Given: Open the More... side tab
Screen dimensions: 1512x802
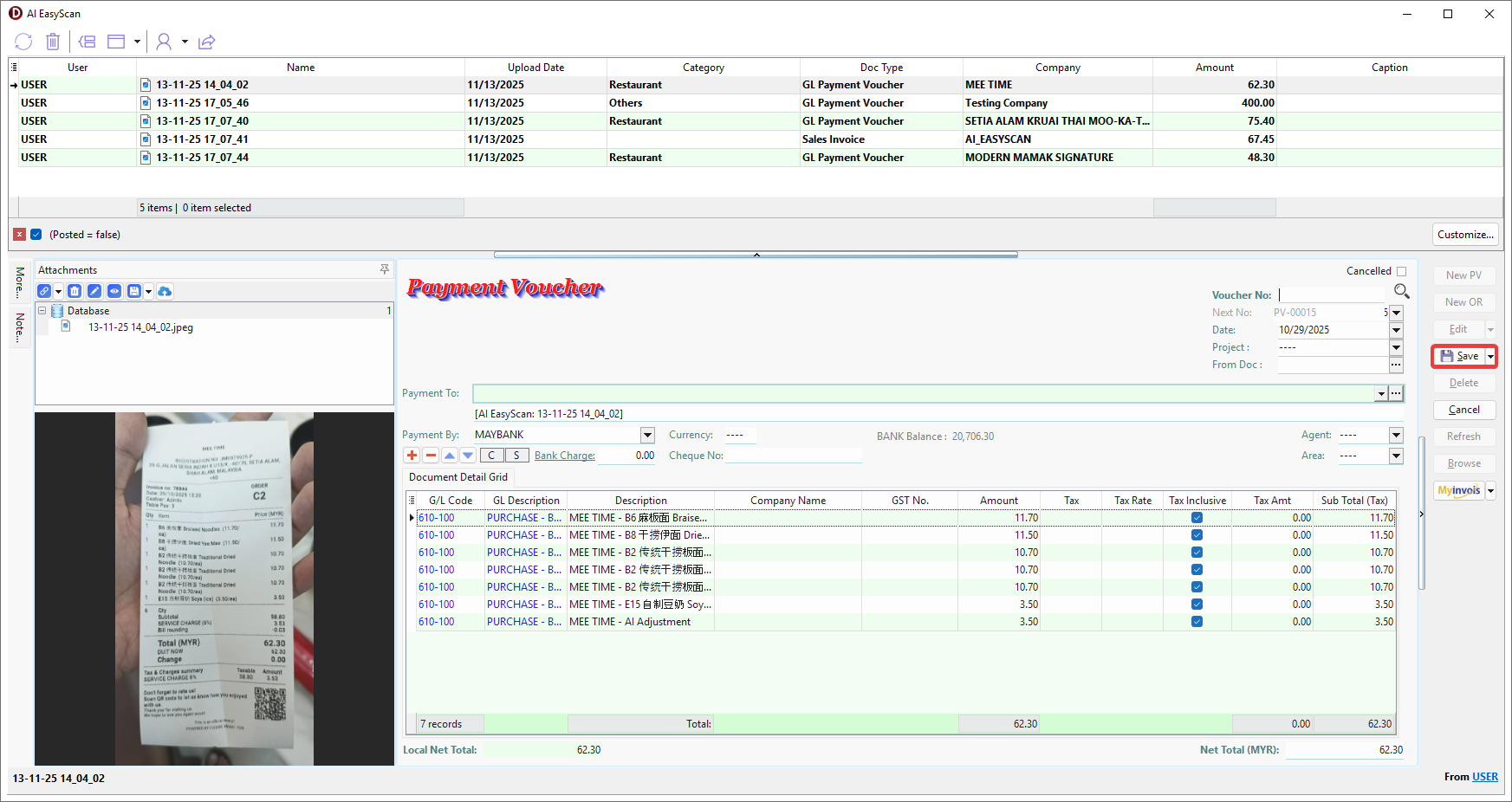Looking at the screenshot, I should [20, 282].
